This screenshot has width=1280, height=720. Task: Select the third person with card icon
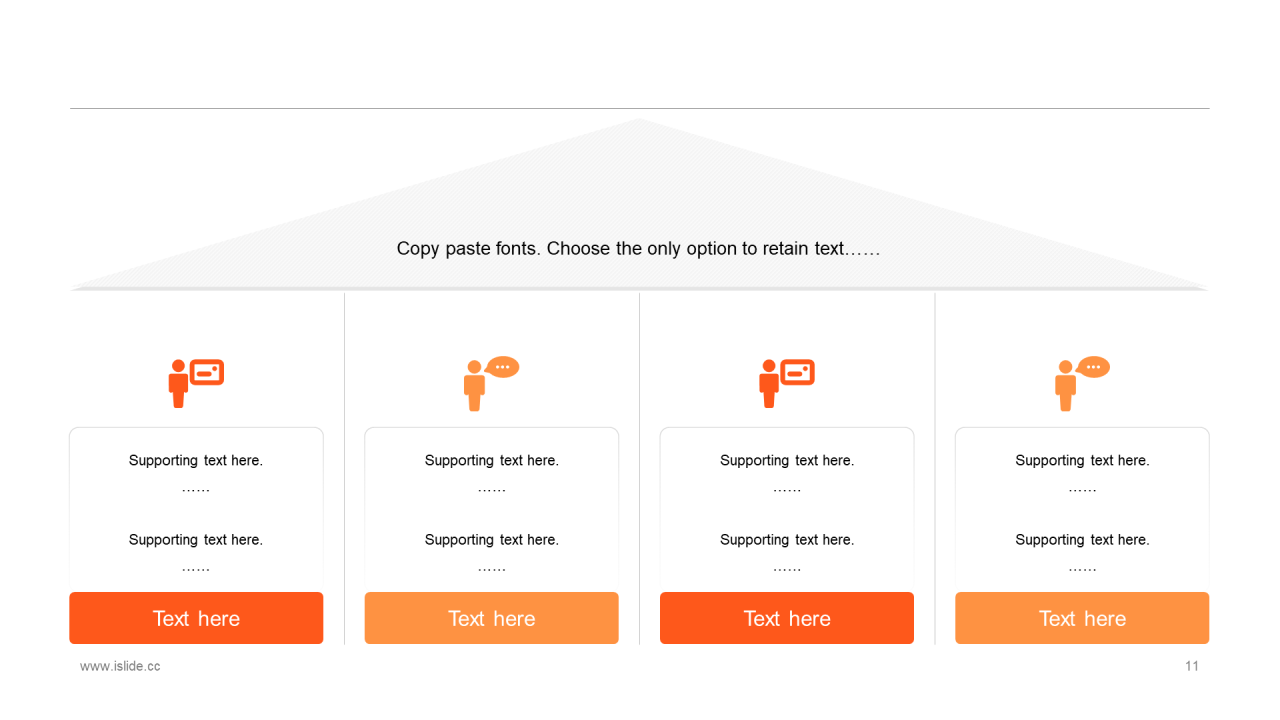click(x=787, y=384)
